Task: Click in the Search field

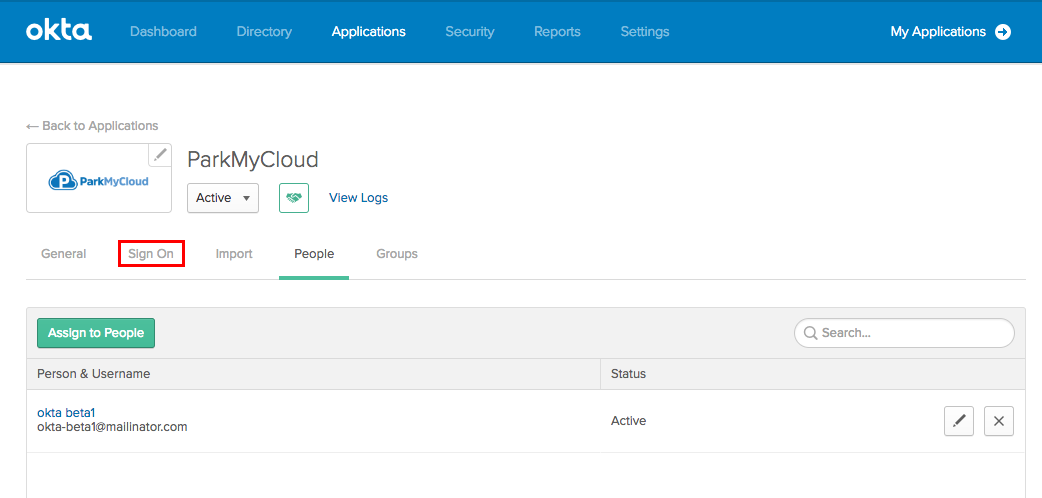Action: [904, 333]
